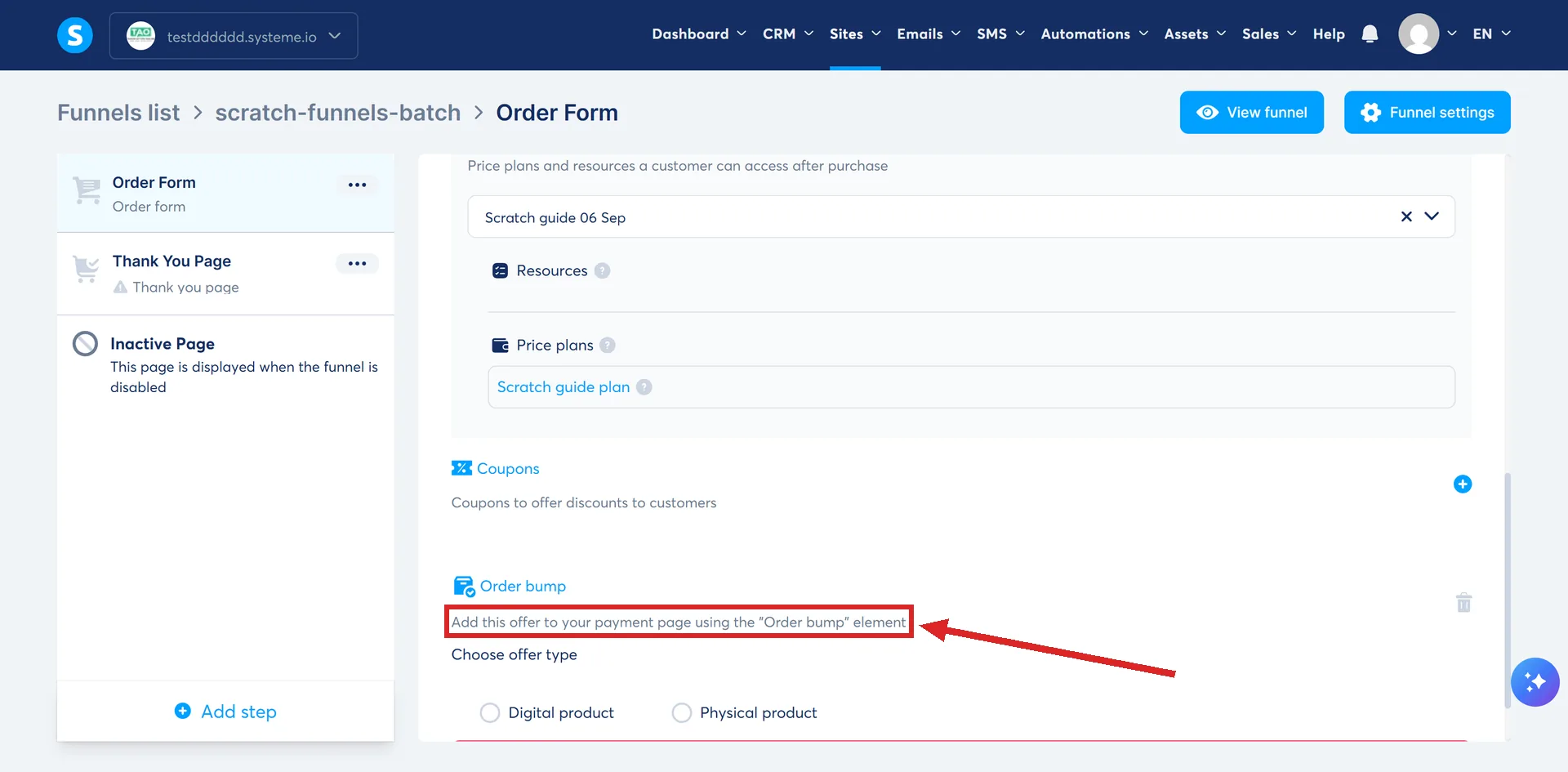The image size is (1568, 772).
Task: Click 'Coupons to offer discounts to customers' text
Action: (x=584, y=502)
